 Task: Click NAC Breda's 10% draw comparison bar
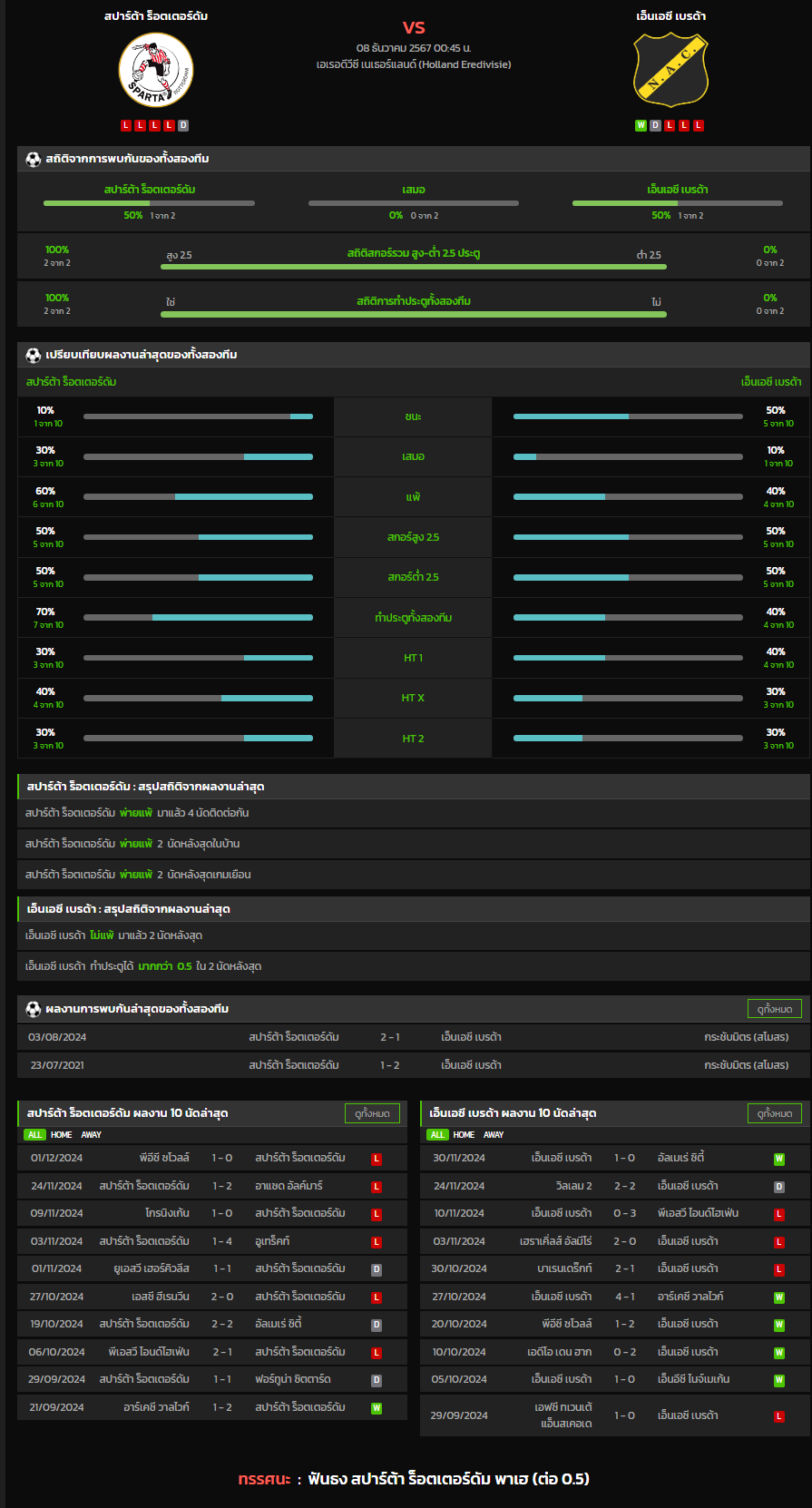pos(628,456)
